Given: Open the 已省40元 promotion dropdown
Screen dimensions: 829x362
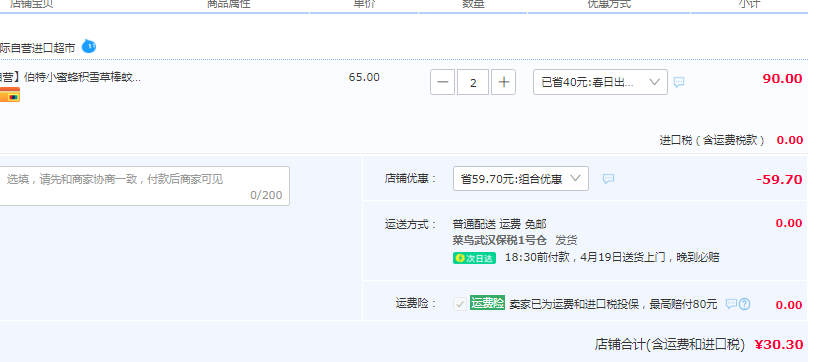Looking at the screenshot, I should pyautogui.click(x=600, y=82).
